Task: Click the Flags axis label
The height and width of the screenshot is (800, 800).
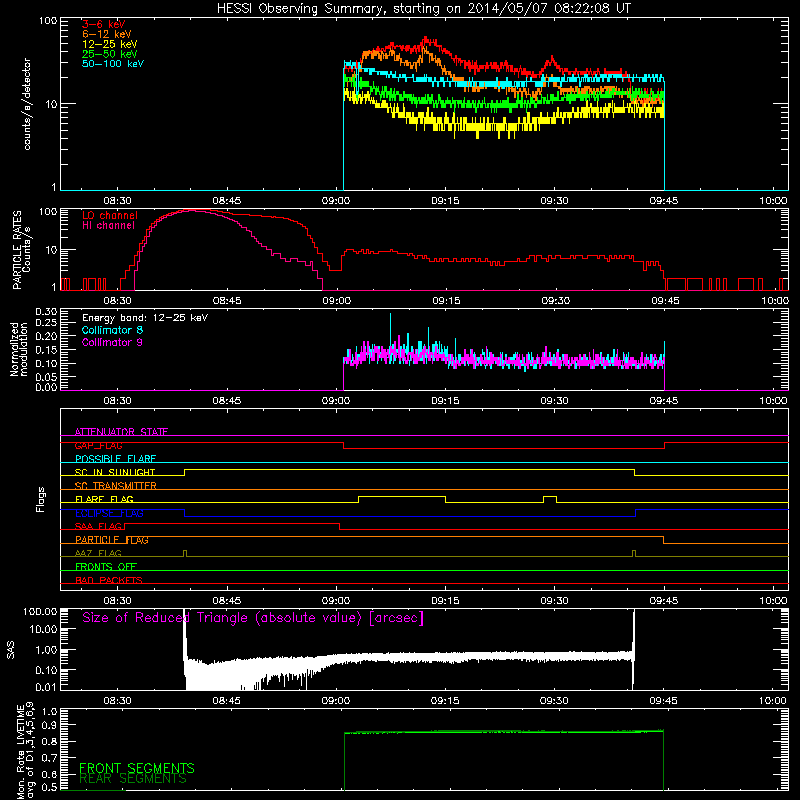Action: click(x=41, y=499)
